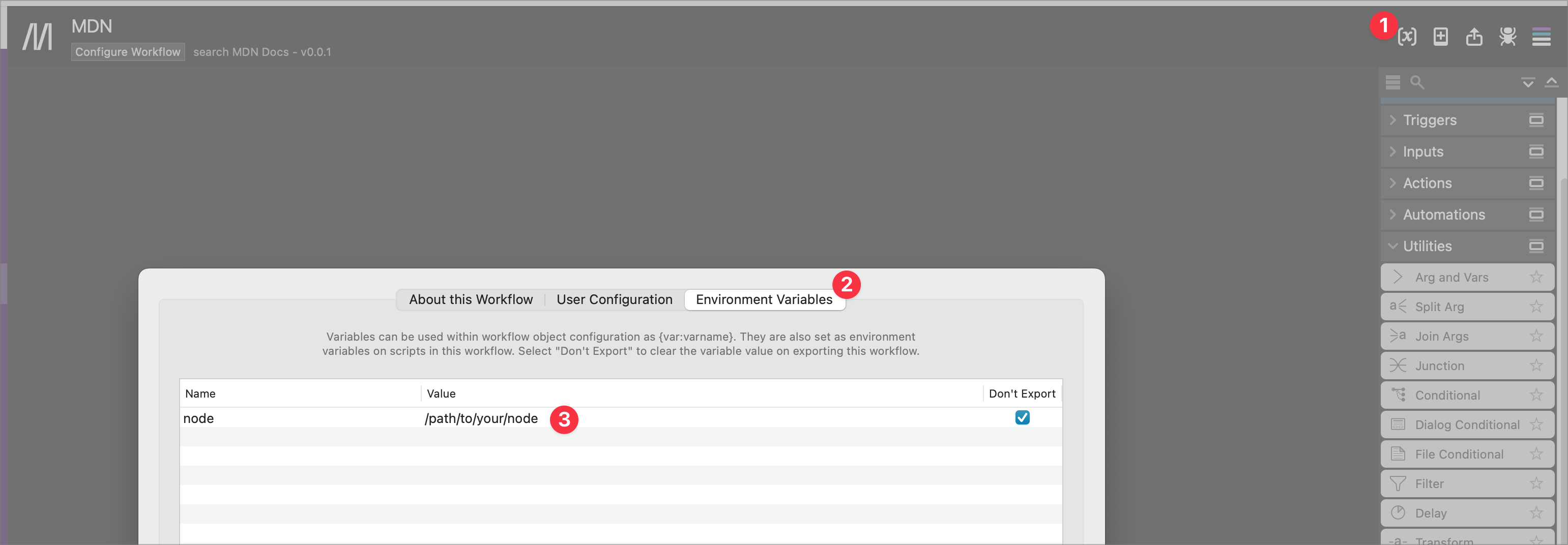This screenshot has height=545, width=1568.
Task: Select the Junction utility
Action: point(1467,366)
